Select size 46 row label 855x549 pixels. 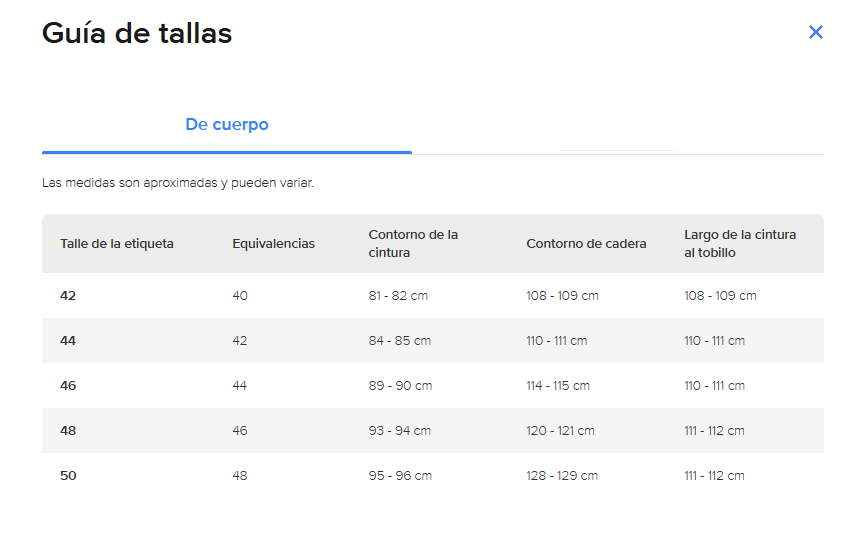click(68, 386)
